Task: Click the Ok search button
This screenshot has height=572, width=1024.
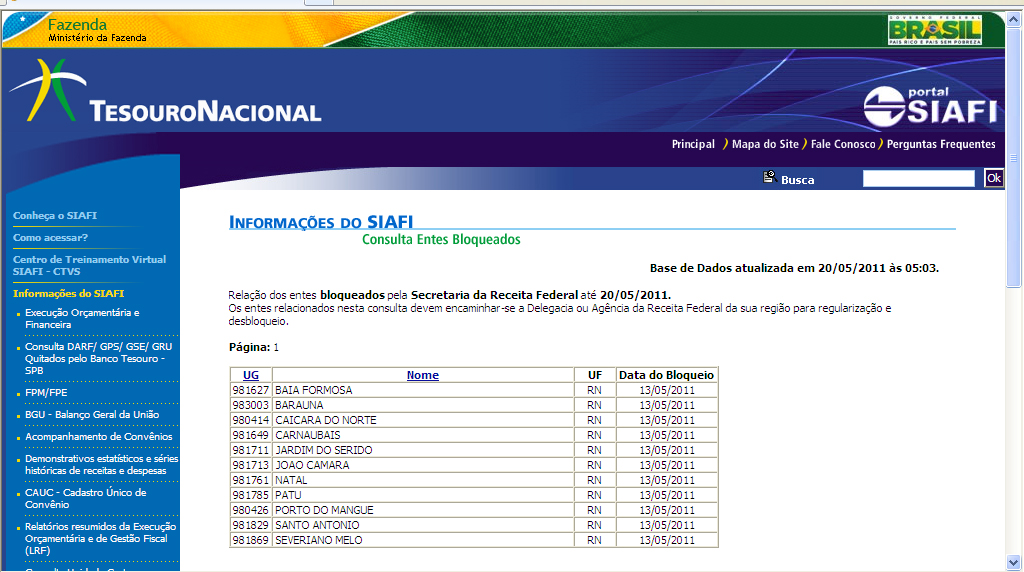Action: 993,178
